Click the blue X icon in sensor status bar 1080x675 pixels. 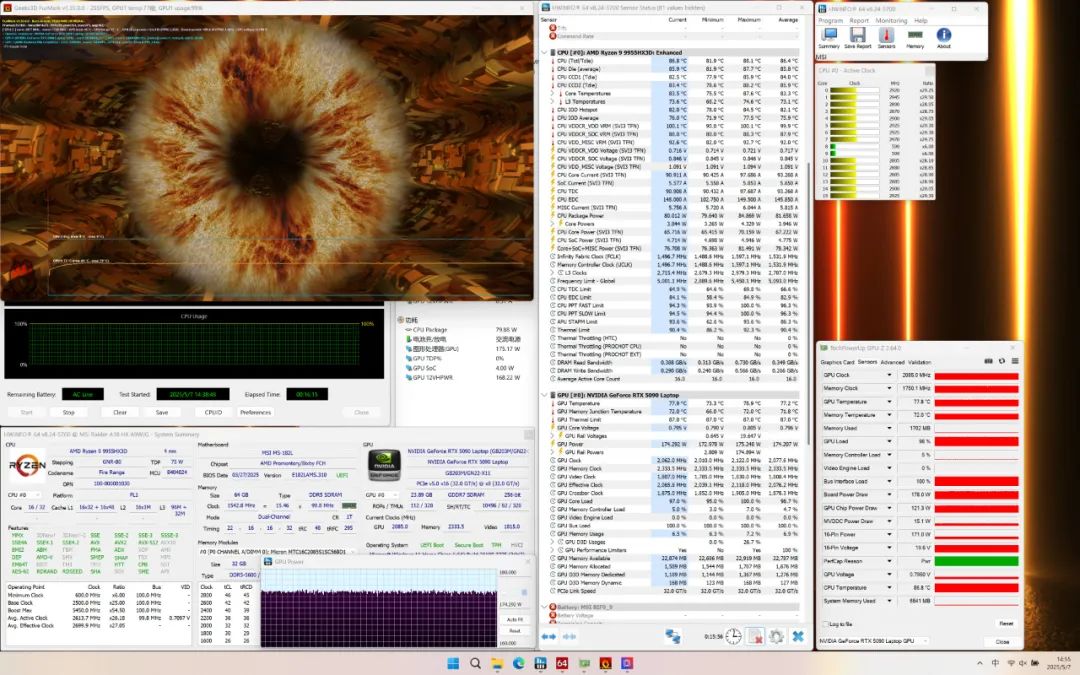point(798,636)
